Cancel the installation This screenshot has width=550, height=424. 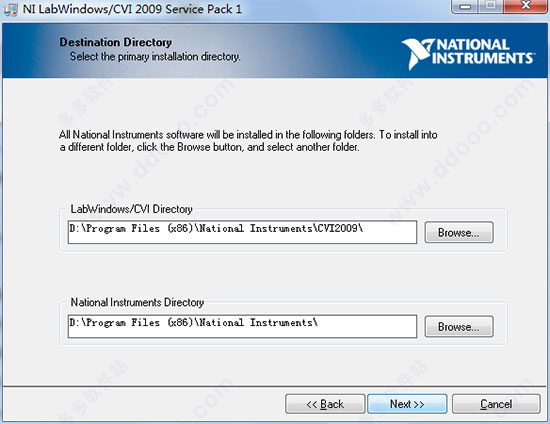coord(496,404)
